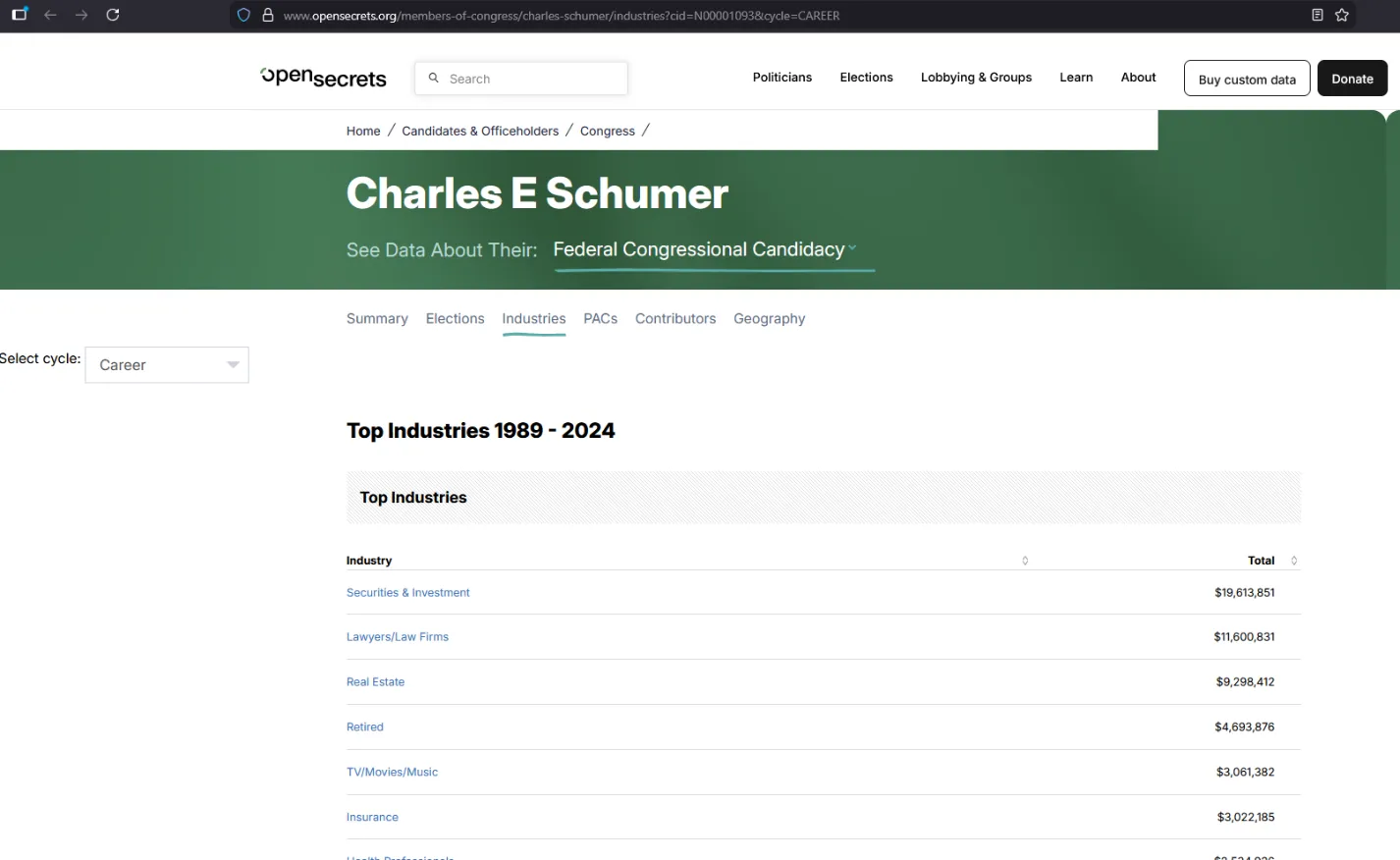Toggle reader view icon in address bar

point(1318,15)
